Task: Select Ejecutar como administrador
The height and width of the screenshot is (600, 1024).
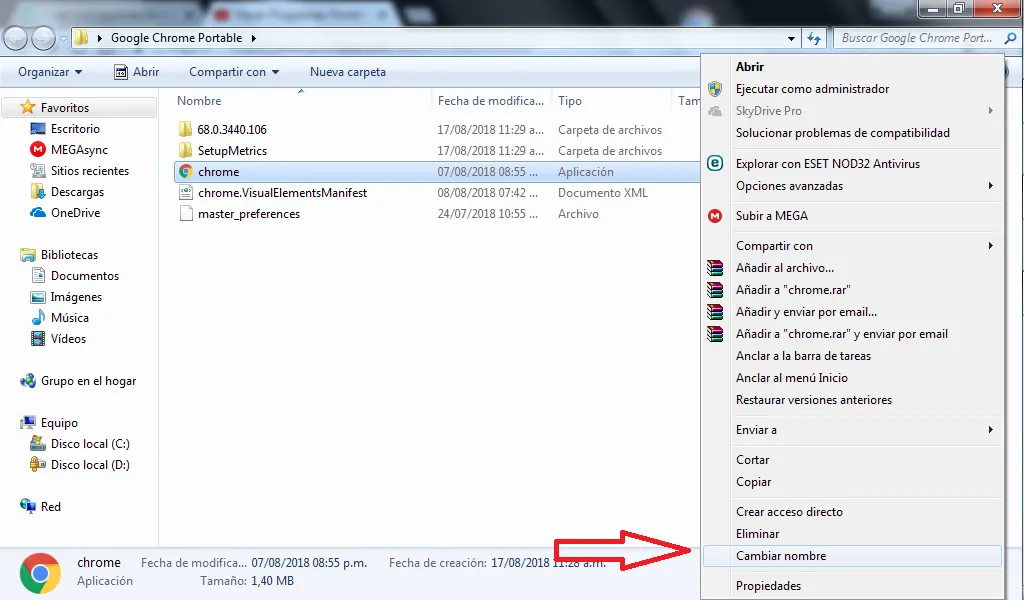Action: pos(852,89)
